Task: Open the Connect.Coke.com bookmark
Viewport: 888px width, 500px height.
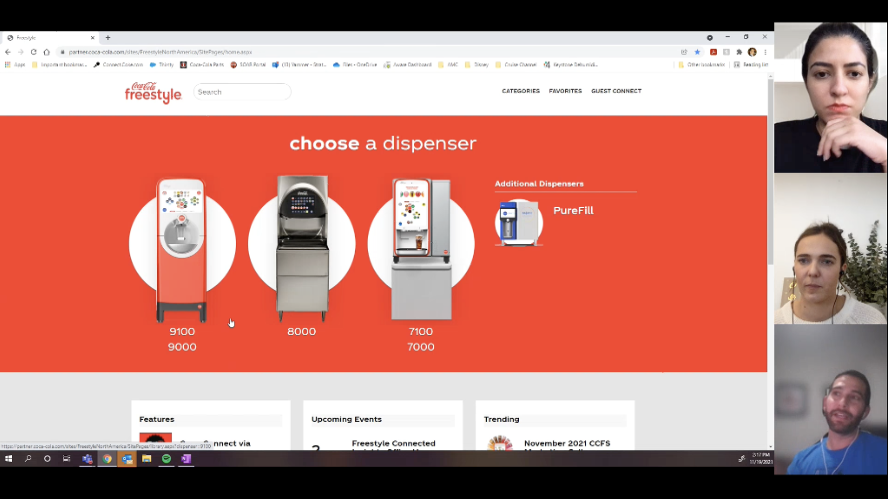Action: point(118,65)
